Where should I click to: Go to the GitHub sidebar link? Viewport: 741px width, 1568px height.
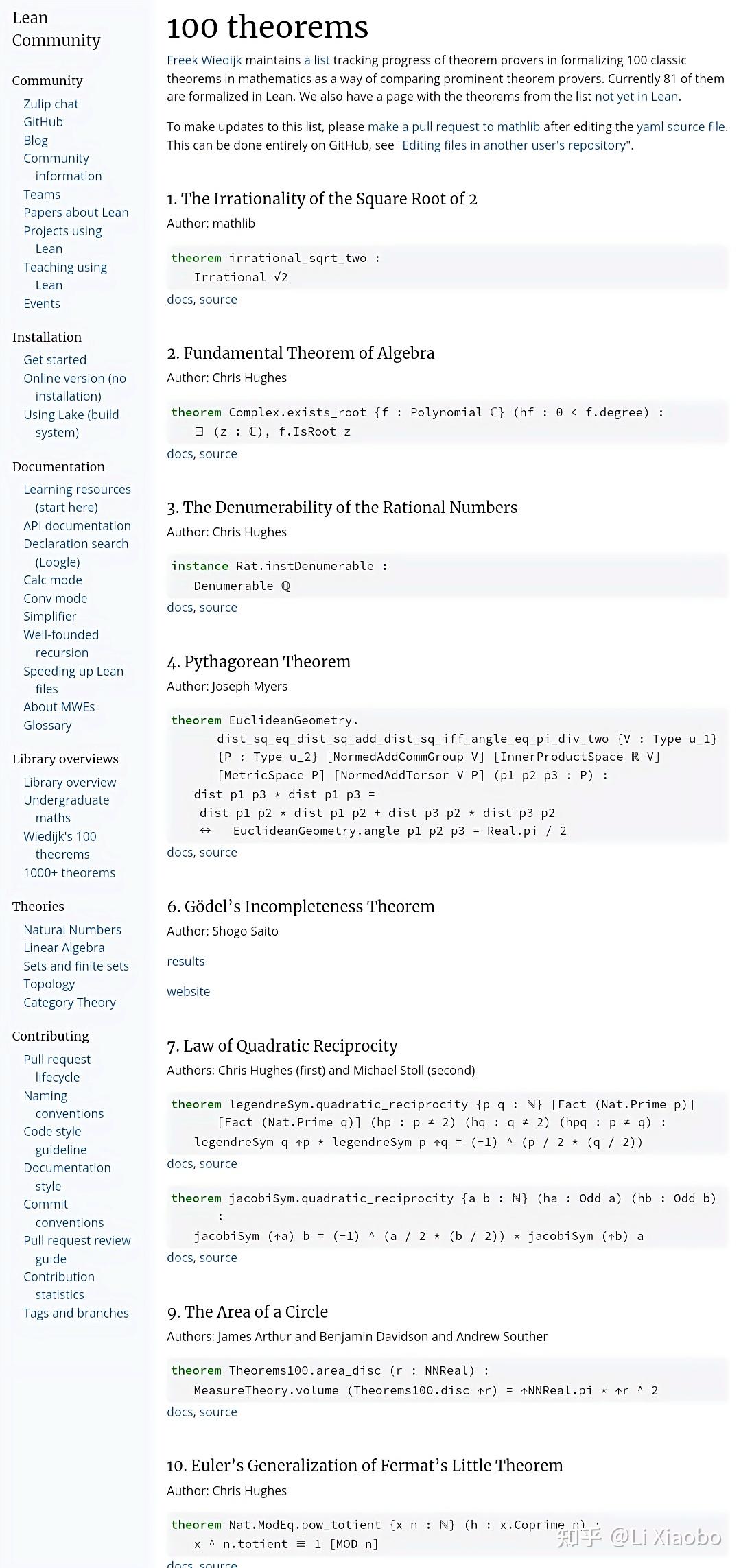coord(43,121)
